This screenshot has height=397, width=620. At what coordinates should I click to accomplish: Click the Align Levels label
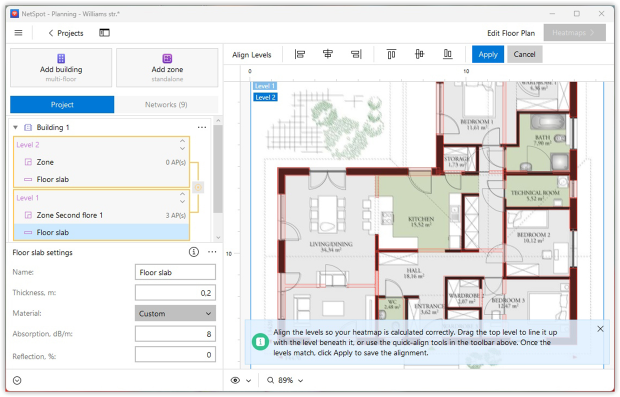pyautogui.click(x=252, y=55)
